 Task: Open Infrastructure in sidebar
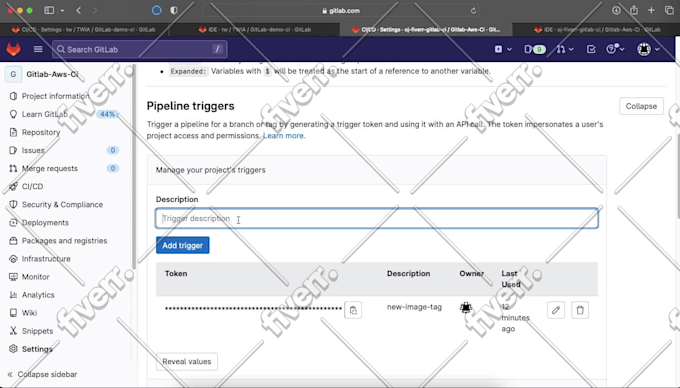pyautogui.click(x=46, y=259)
